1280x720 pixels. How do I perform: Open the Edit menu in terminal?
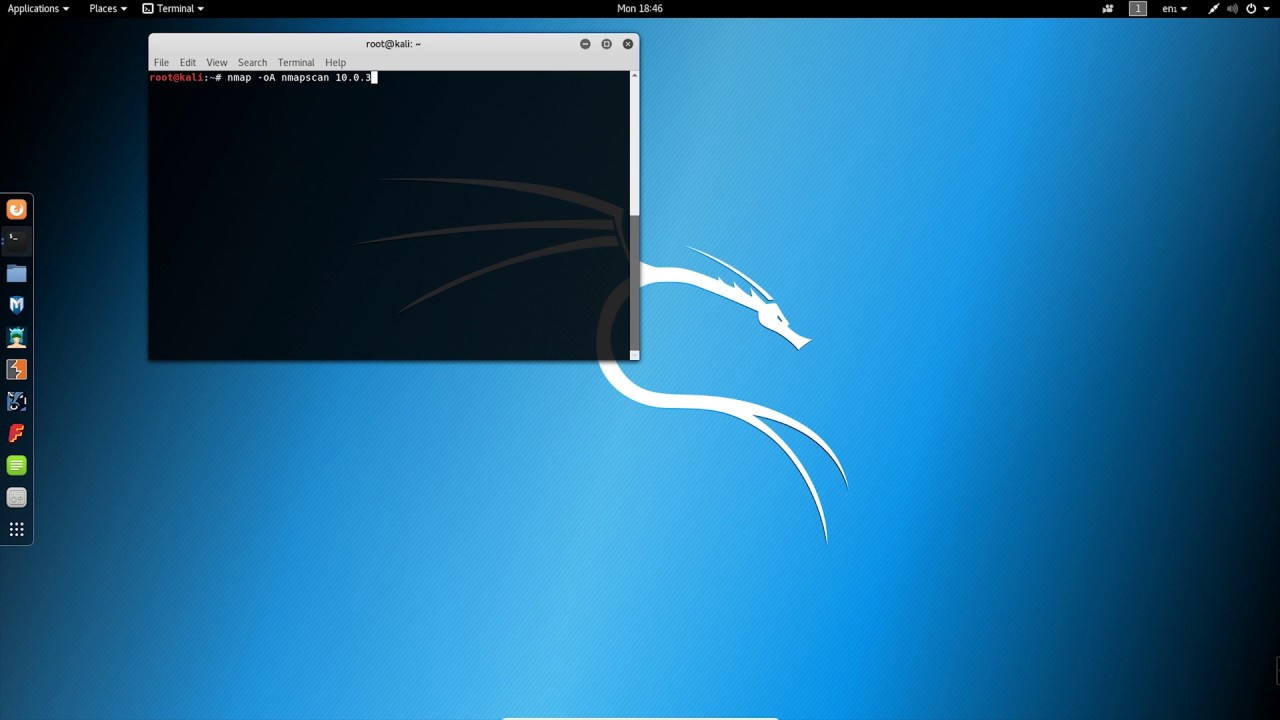click(x=188, y=62)
